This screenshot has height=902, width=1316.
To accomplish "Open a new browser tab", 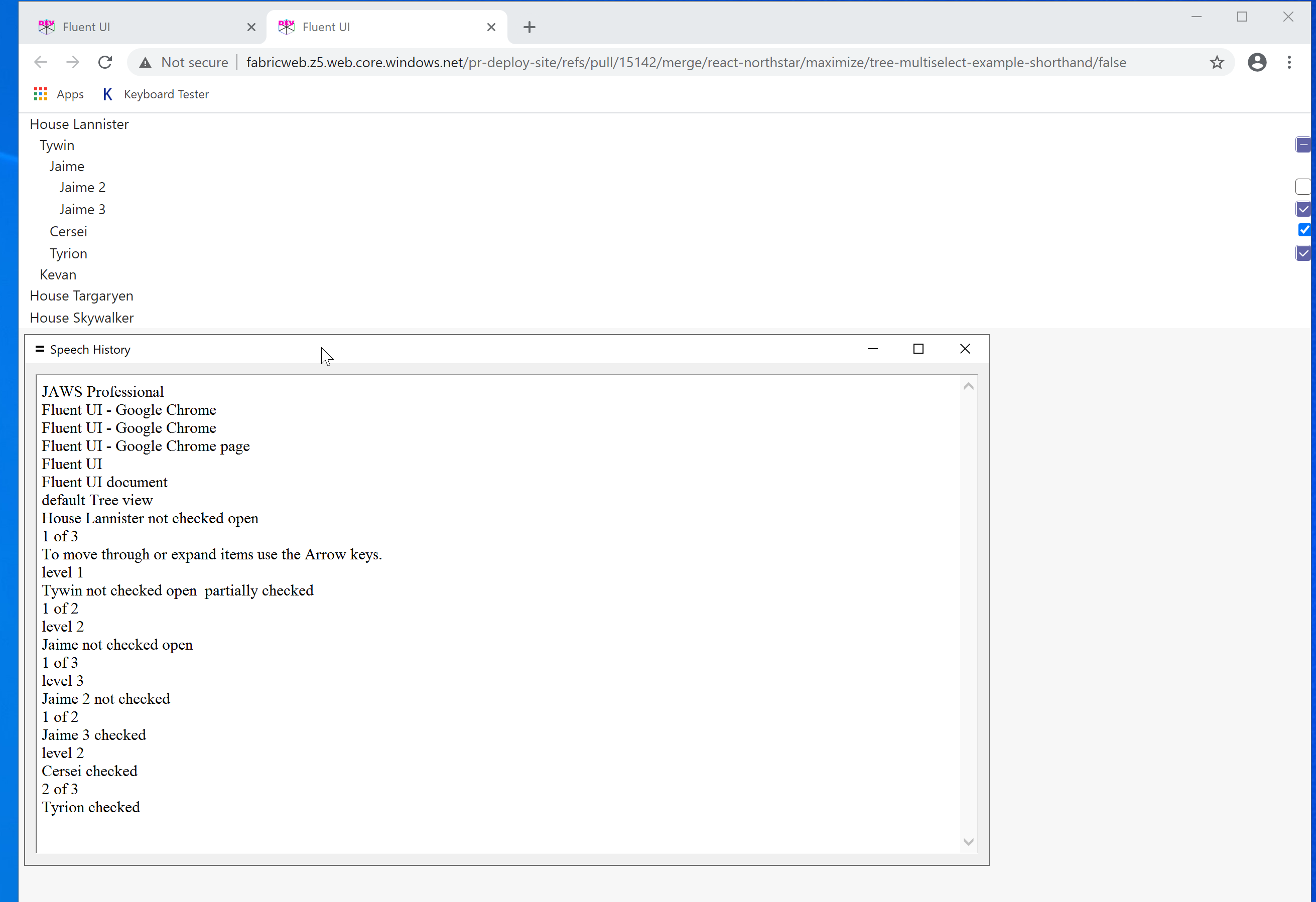I will [x=529, y=27].
